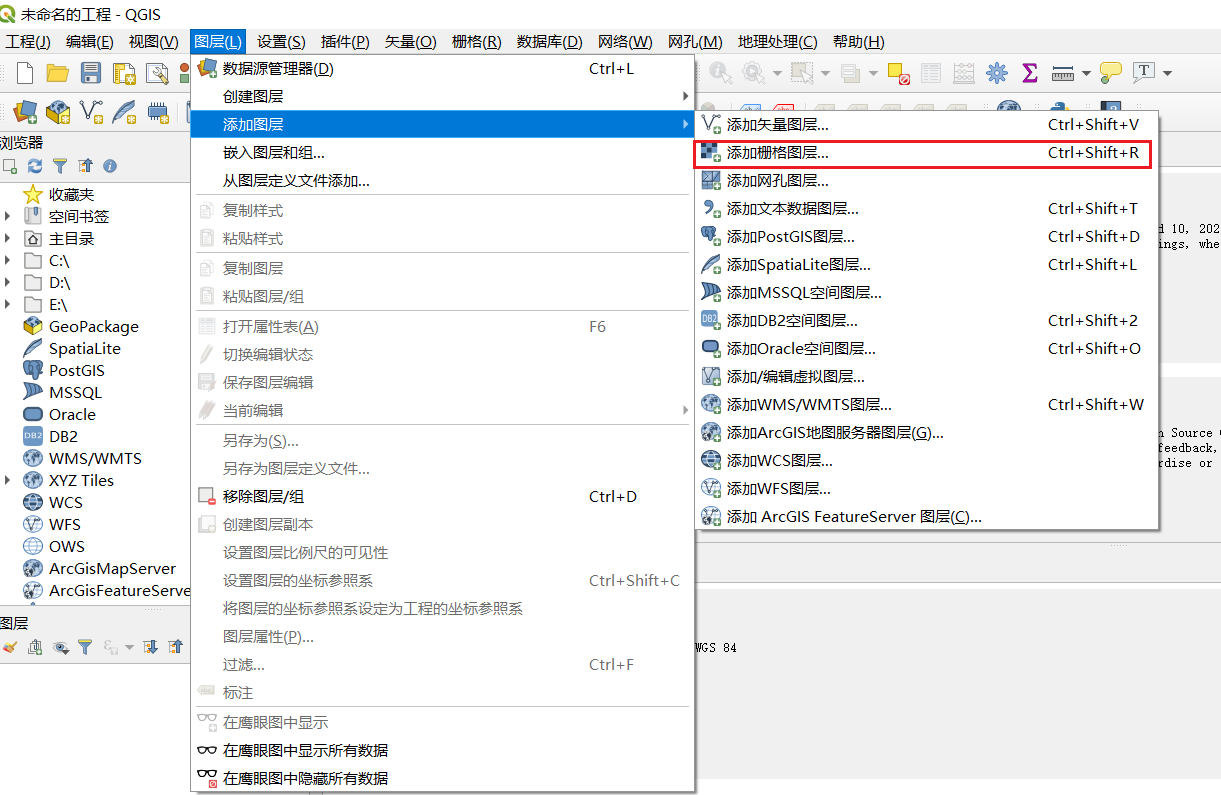The height and width of the screenshot is (795, 1221).
Task: Select 嵌入图层和组... menu entry
Action: pyautogui.click(x=442, y=153)
